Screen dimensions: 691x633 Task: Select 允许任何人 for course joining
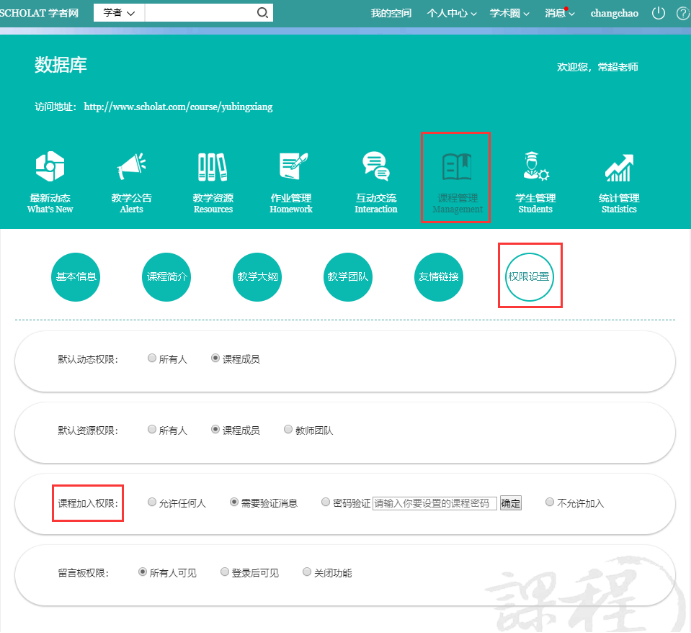pos(152,503)
